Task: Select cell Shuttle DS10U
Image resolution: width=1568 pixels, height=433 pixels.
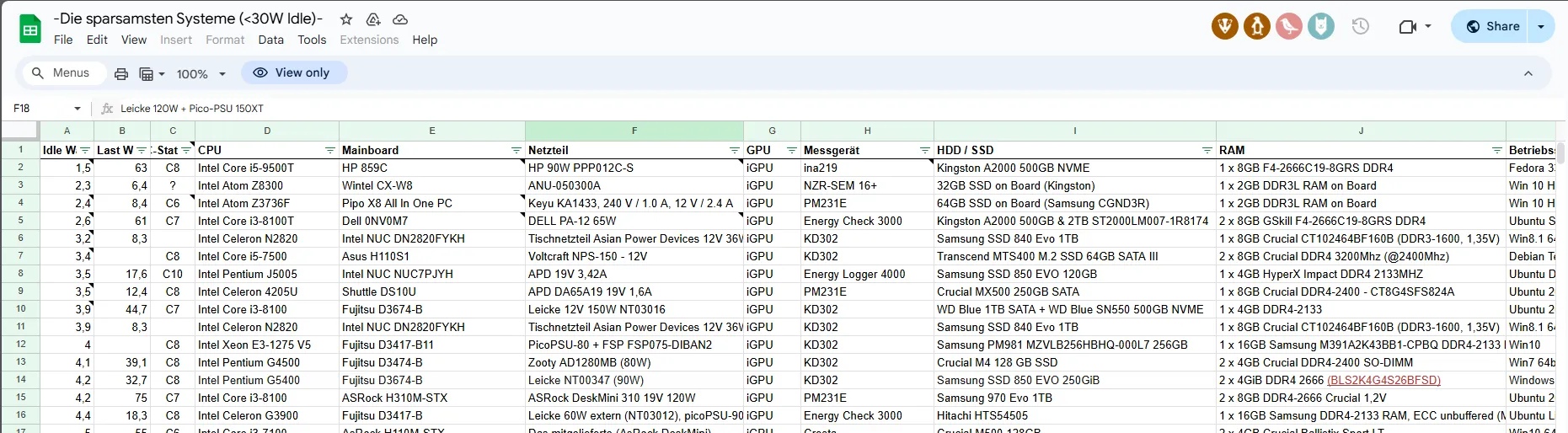Action: pos(432,291)
